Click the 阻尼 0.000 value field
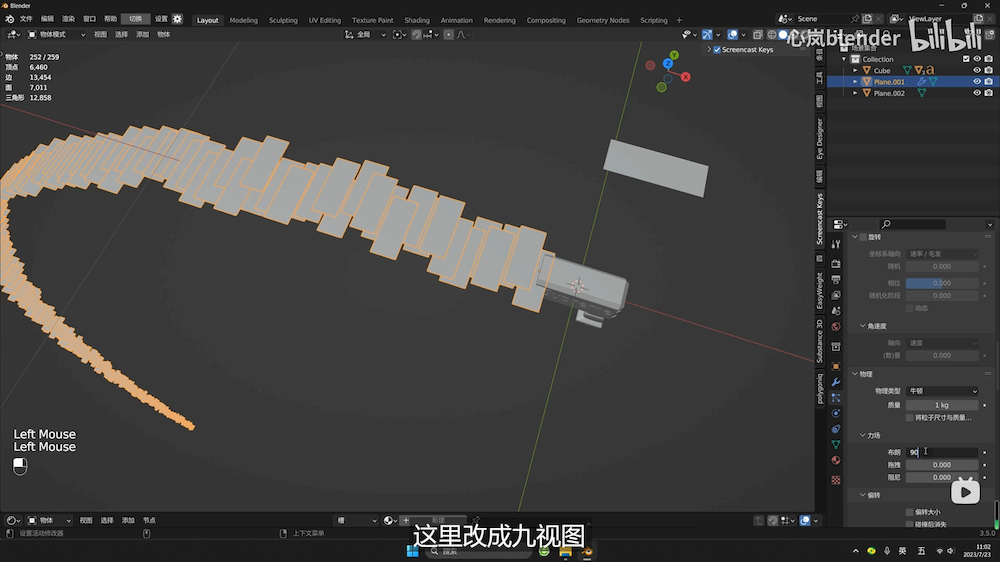The width and height of the screenshot is (1000, 562). pos(942,477)
